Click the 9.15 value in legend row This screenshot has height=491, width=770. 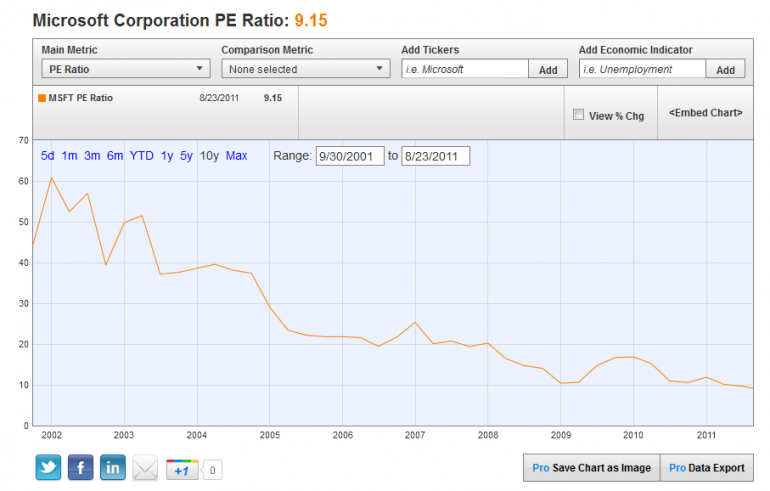(273, 98)
